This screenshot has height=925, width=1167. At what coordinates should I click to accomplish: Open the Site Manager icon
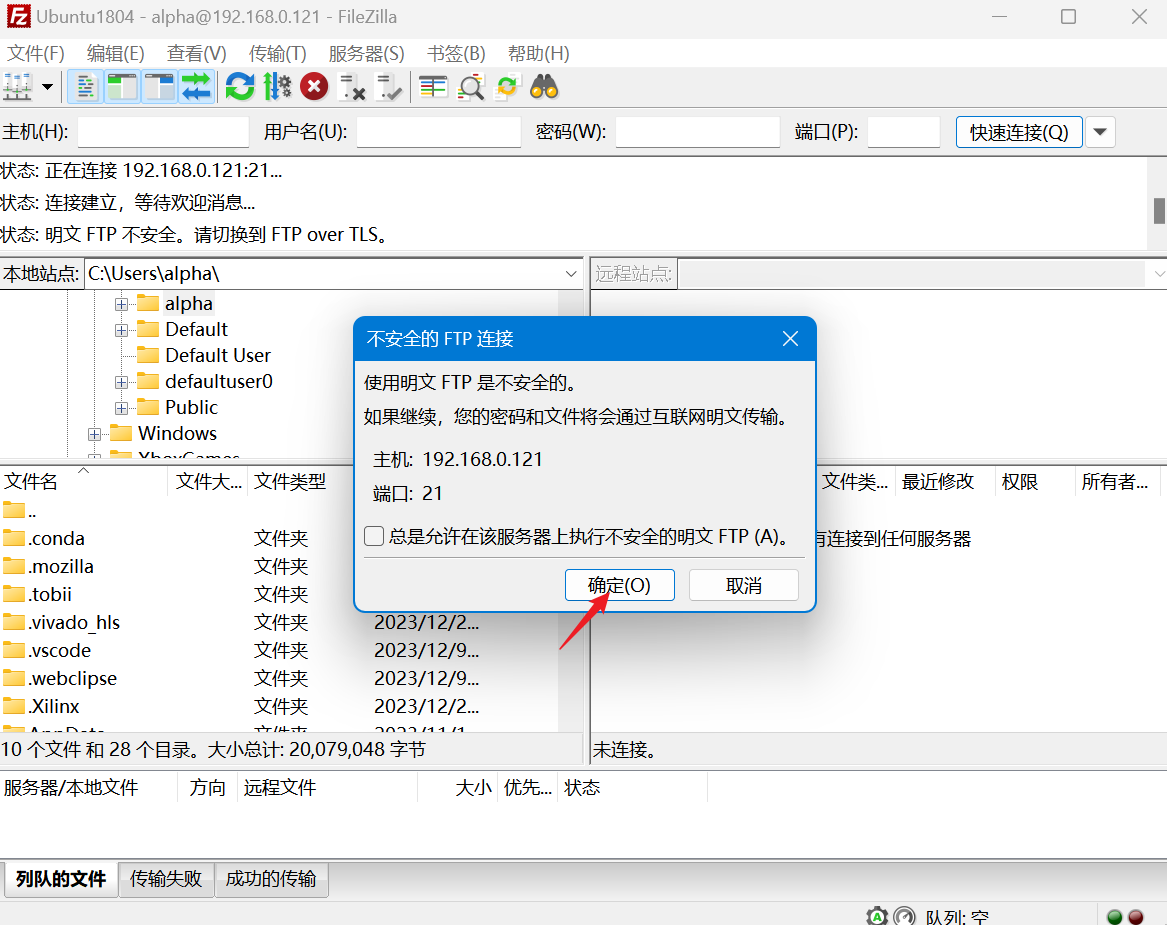(18, 87)
